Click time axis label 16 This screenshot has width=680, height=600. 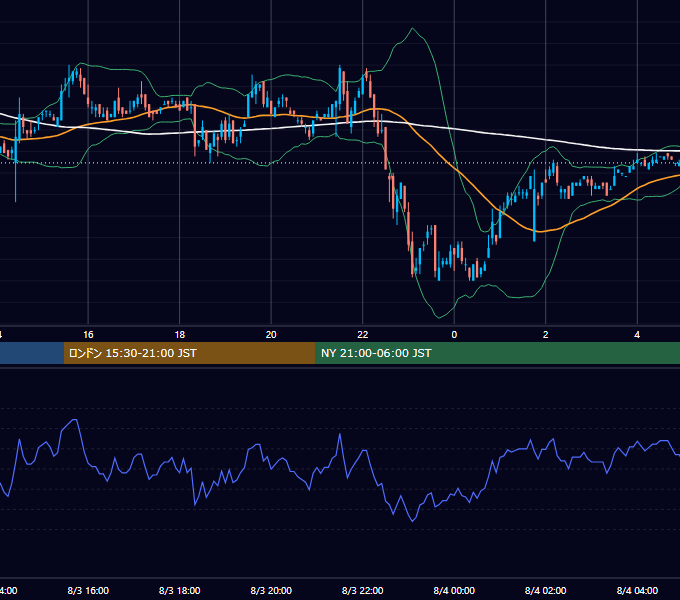tap(88, 334)
